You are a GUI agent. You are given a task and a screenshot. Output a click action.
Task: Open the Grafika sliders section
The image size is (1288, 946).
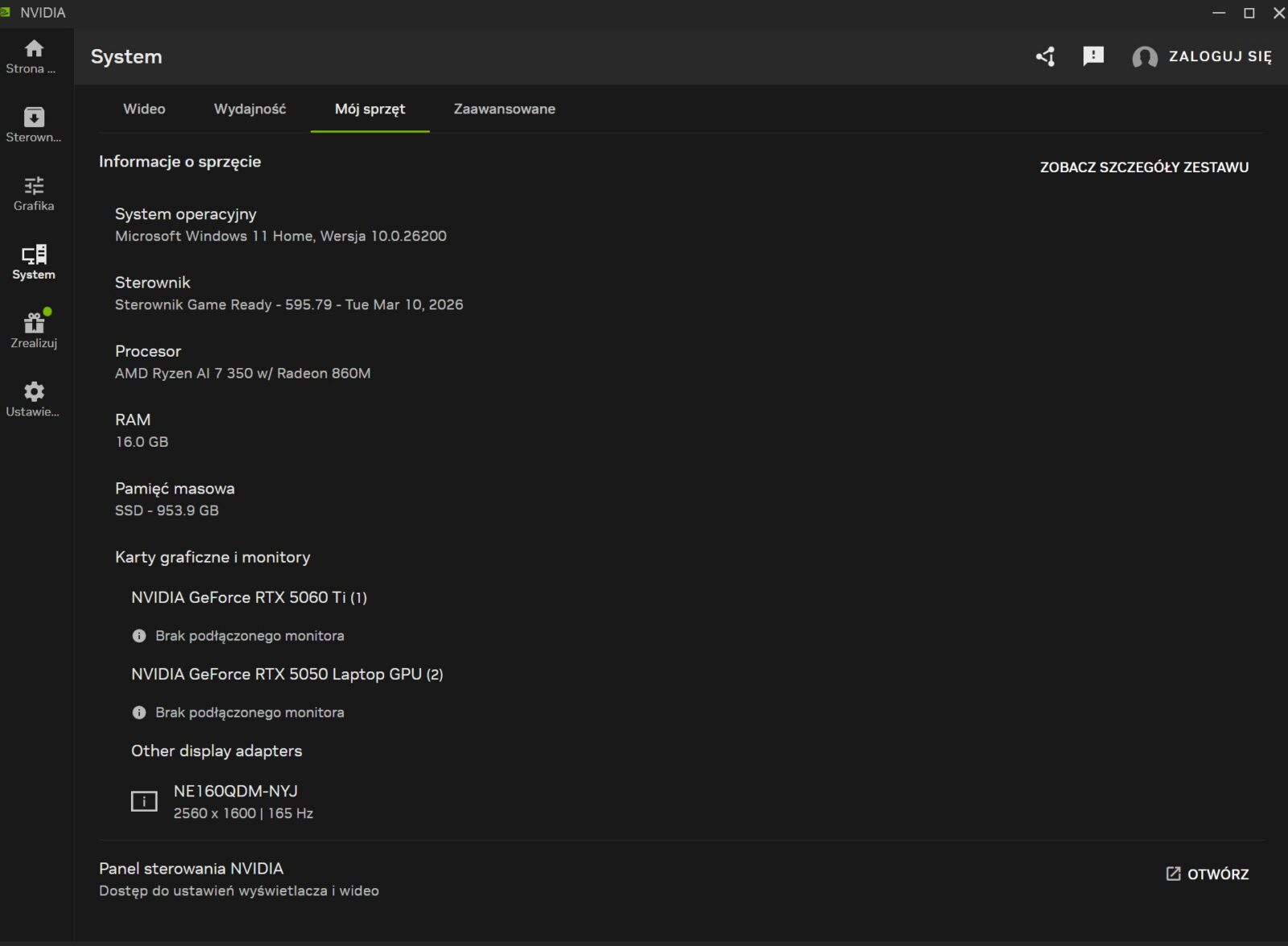[x=34, y=187]
